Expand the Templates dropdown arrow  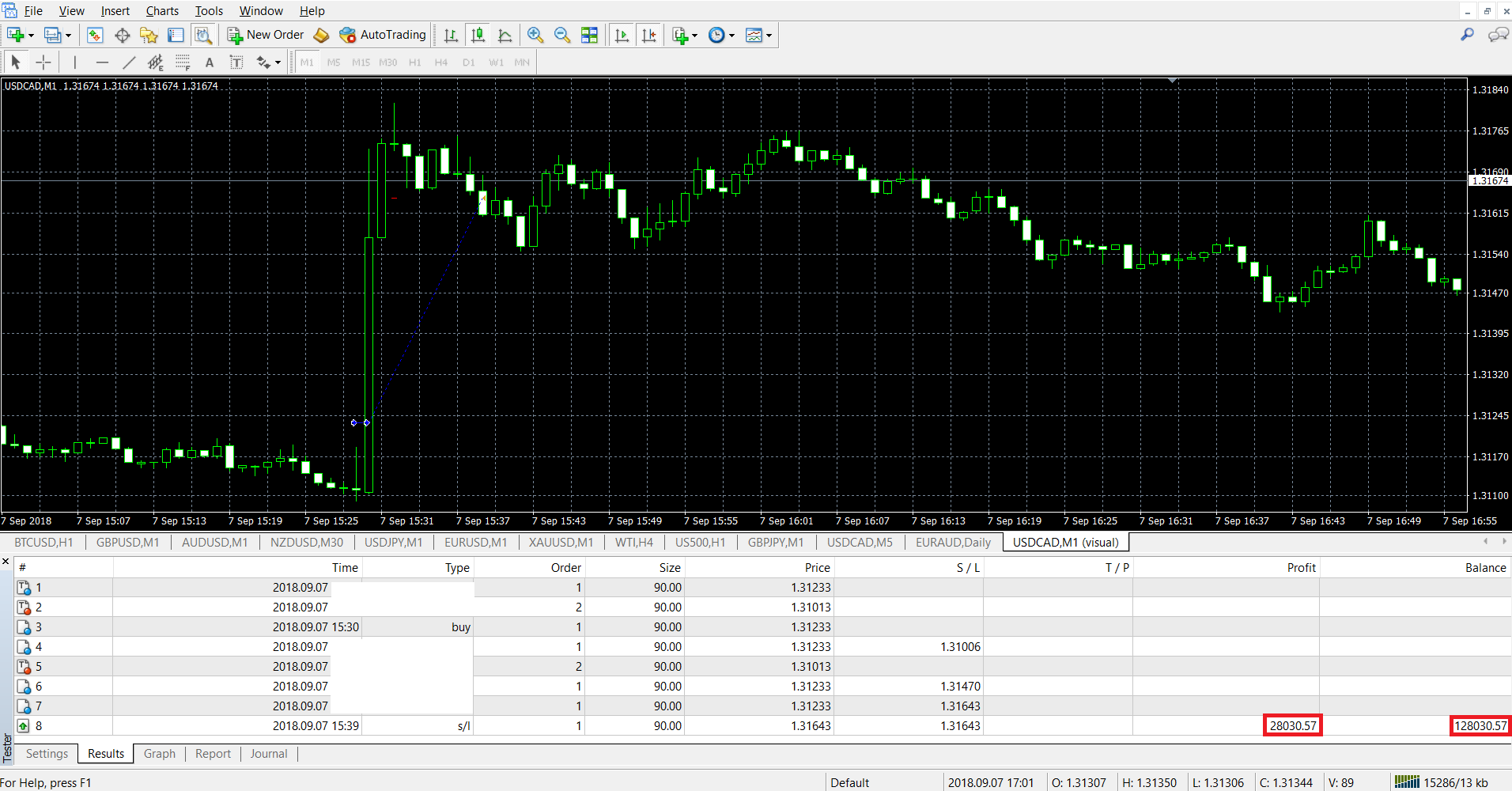769,35
